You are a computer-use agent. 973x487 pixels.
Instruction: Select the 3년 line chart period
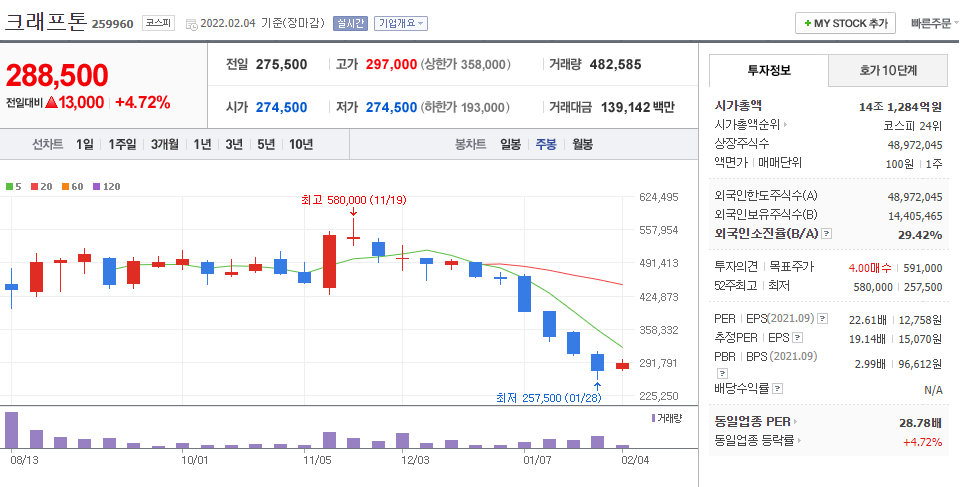coord(234,145)
